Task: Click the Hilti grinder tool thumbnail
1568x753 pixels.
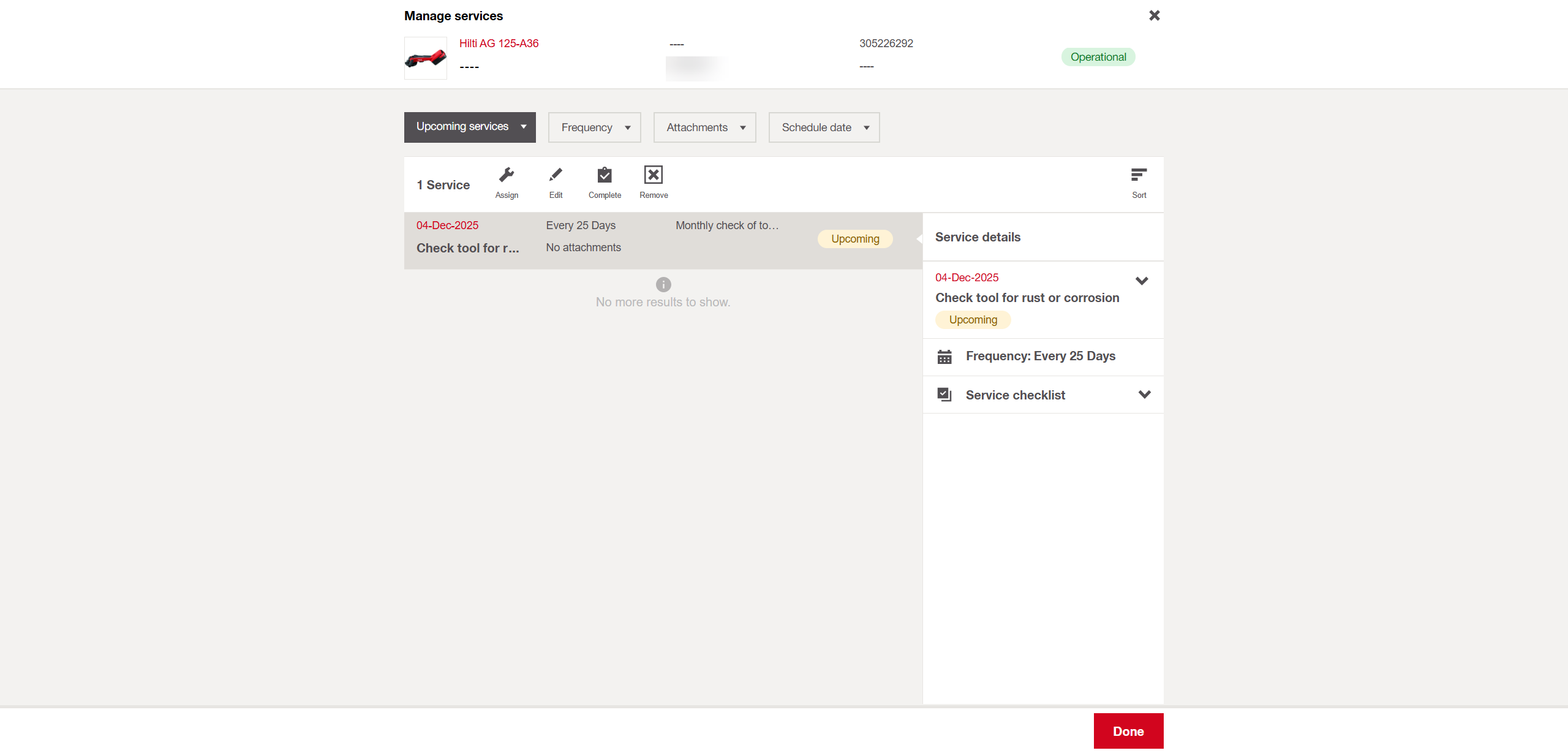Action: [426, 58]
